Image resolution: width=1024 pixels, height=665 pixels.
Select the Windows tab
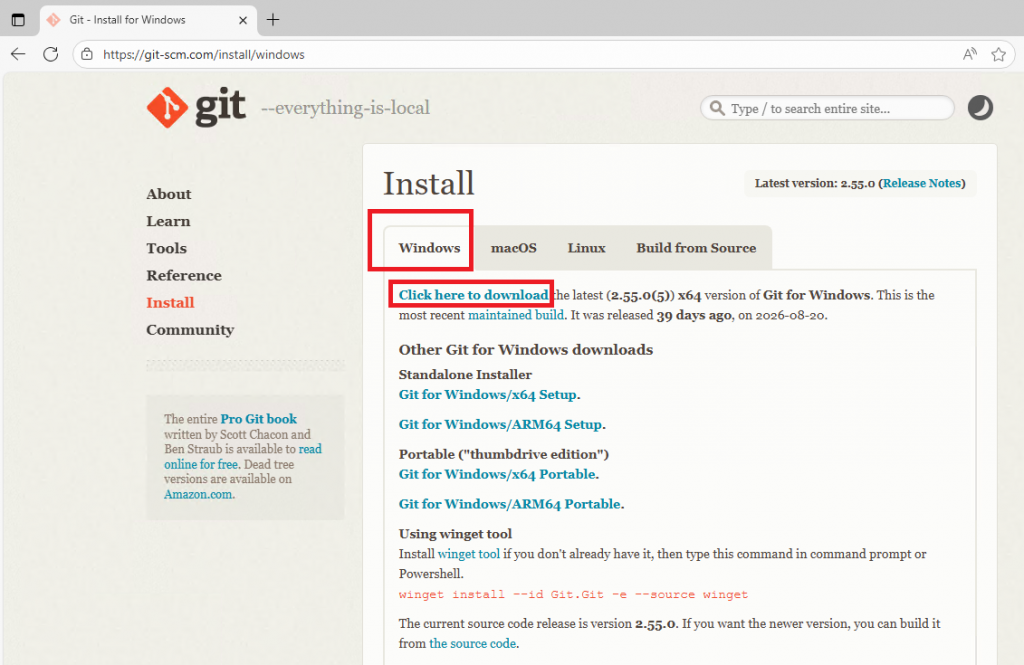tap(429, 248)
